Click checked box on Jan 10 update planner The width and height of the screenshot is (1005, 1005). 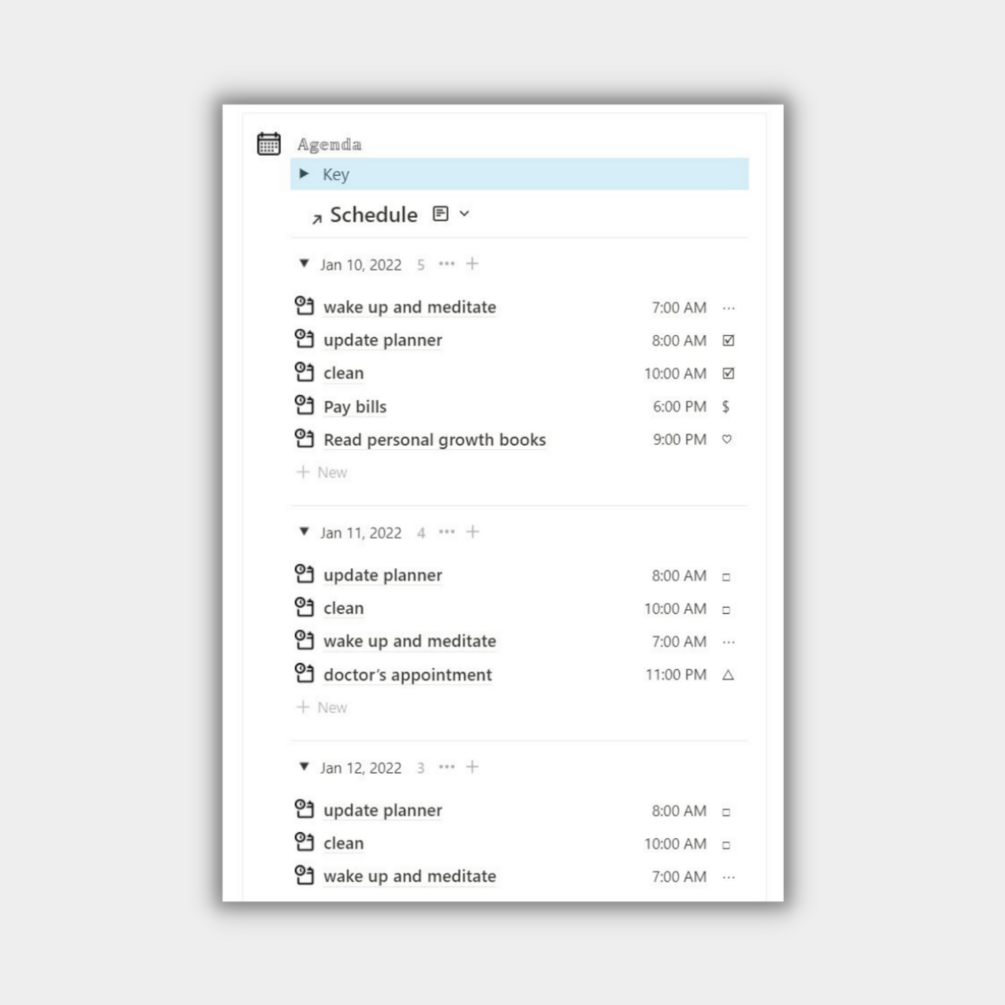coord(728,340)
